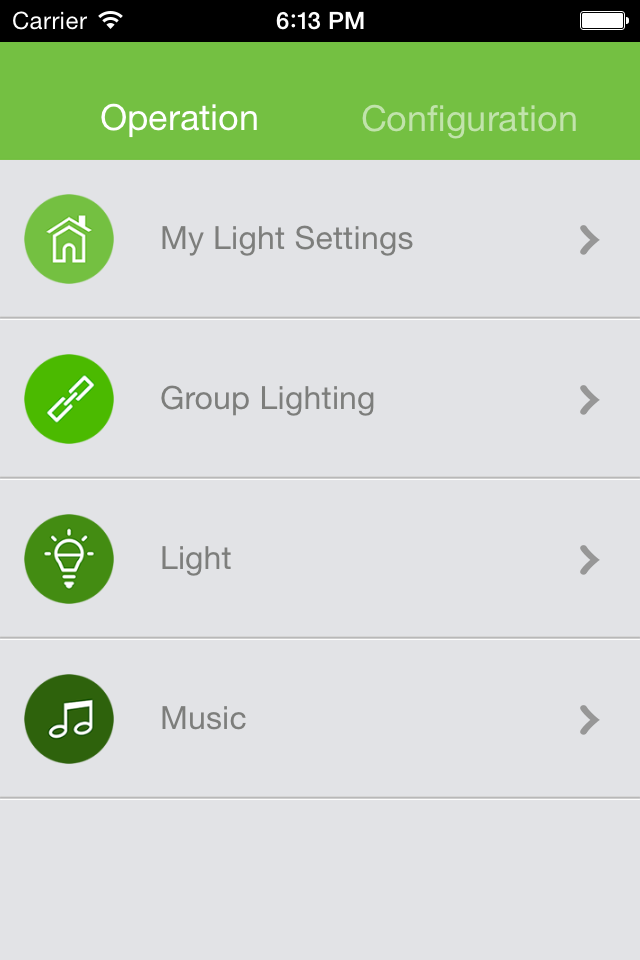The width and height of the screenshot is (640, 960).
Task: Switch to the Configuration tab
Action: (x=469, y=119)
